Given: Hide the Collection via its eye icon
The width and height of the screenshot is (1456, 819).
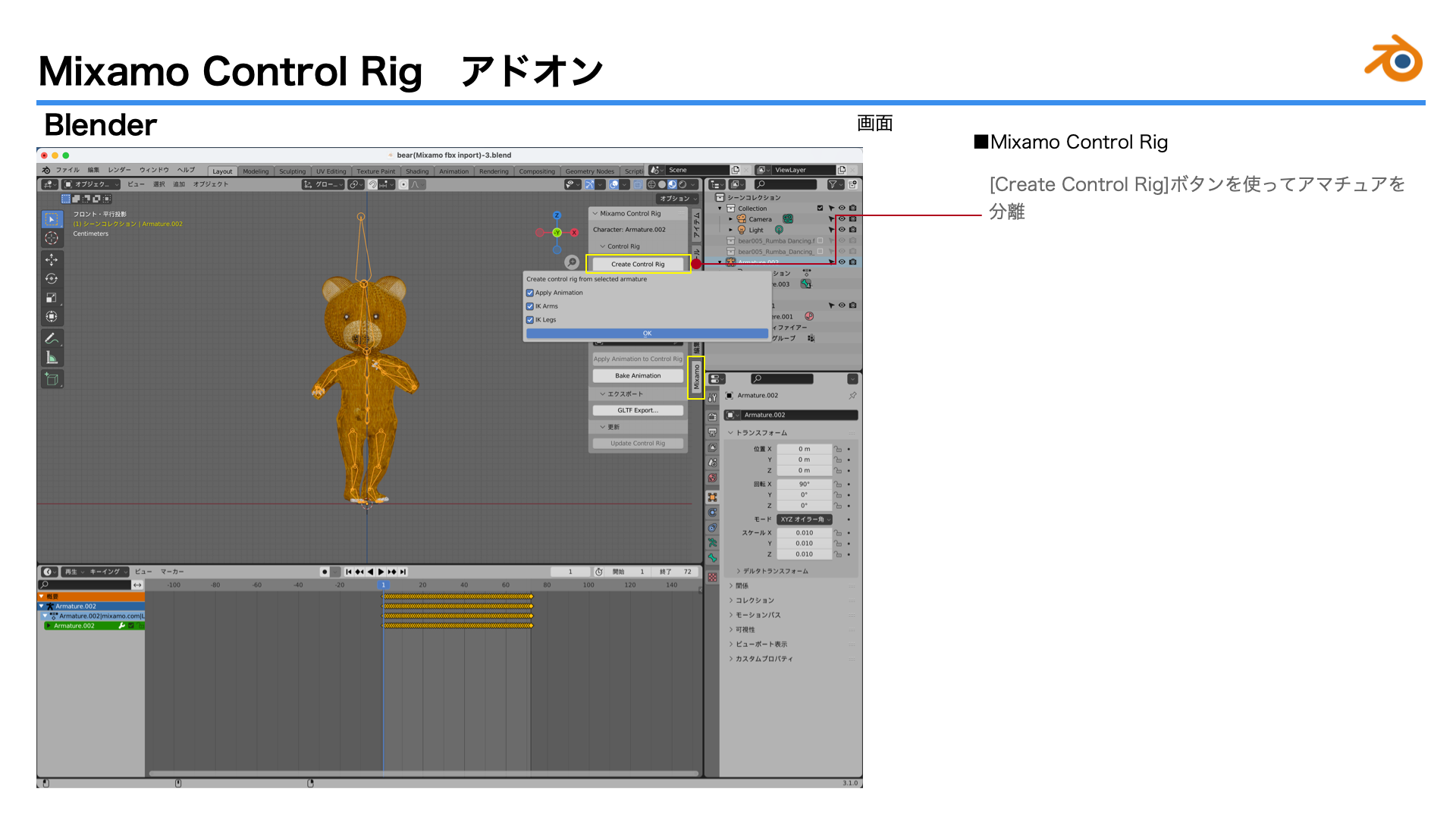Looking at the screenshot, I should pyautogui.click(x=842, y=208).
